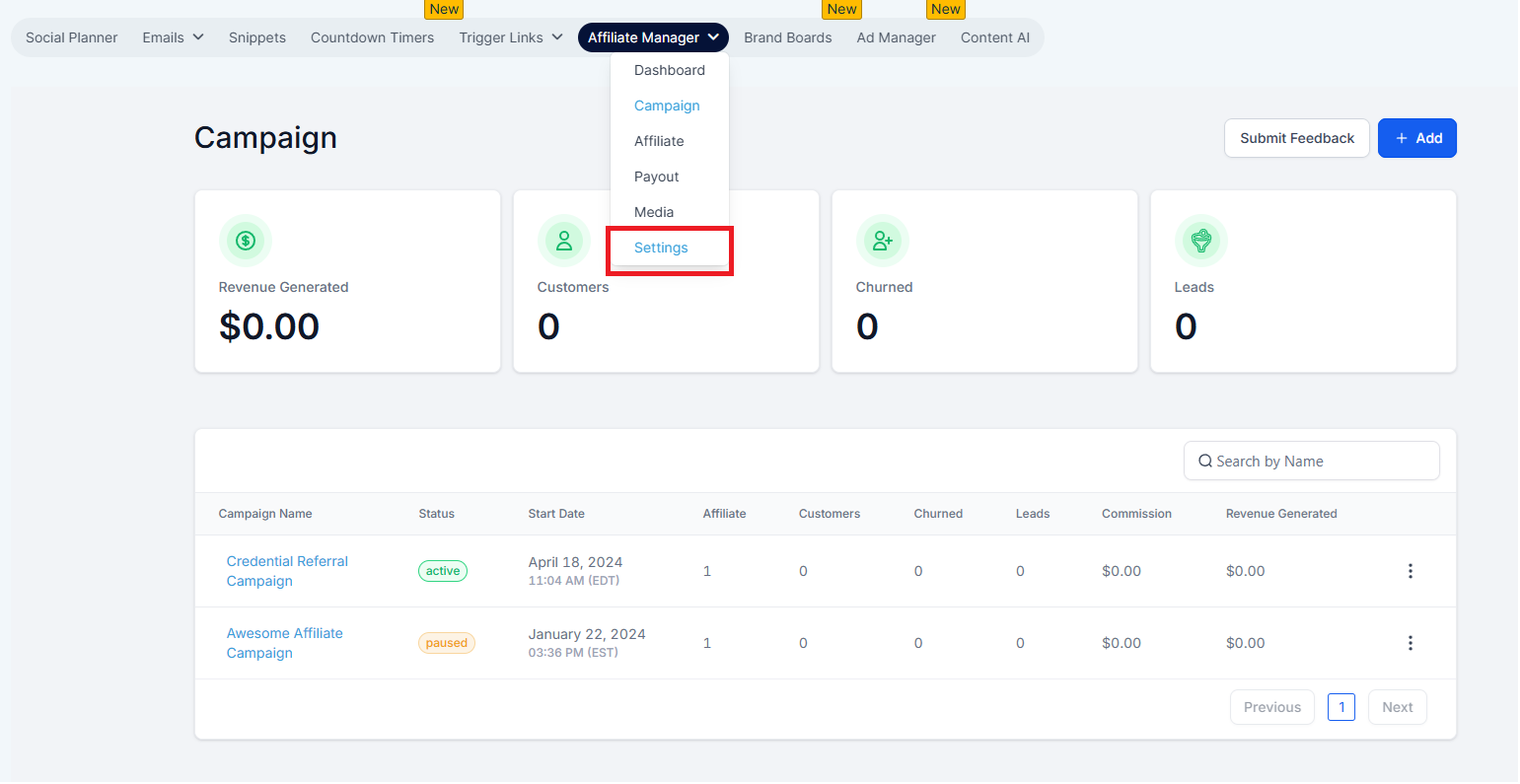Click the Status column header

click(436, 514)
